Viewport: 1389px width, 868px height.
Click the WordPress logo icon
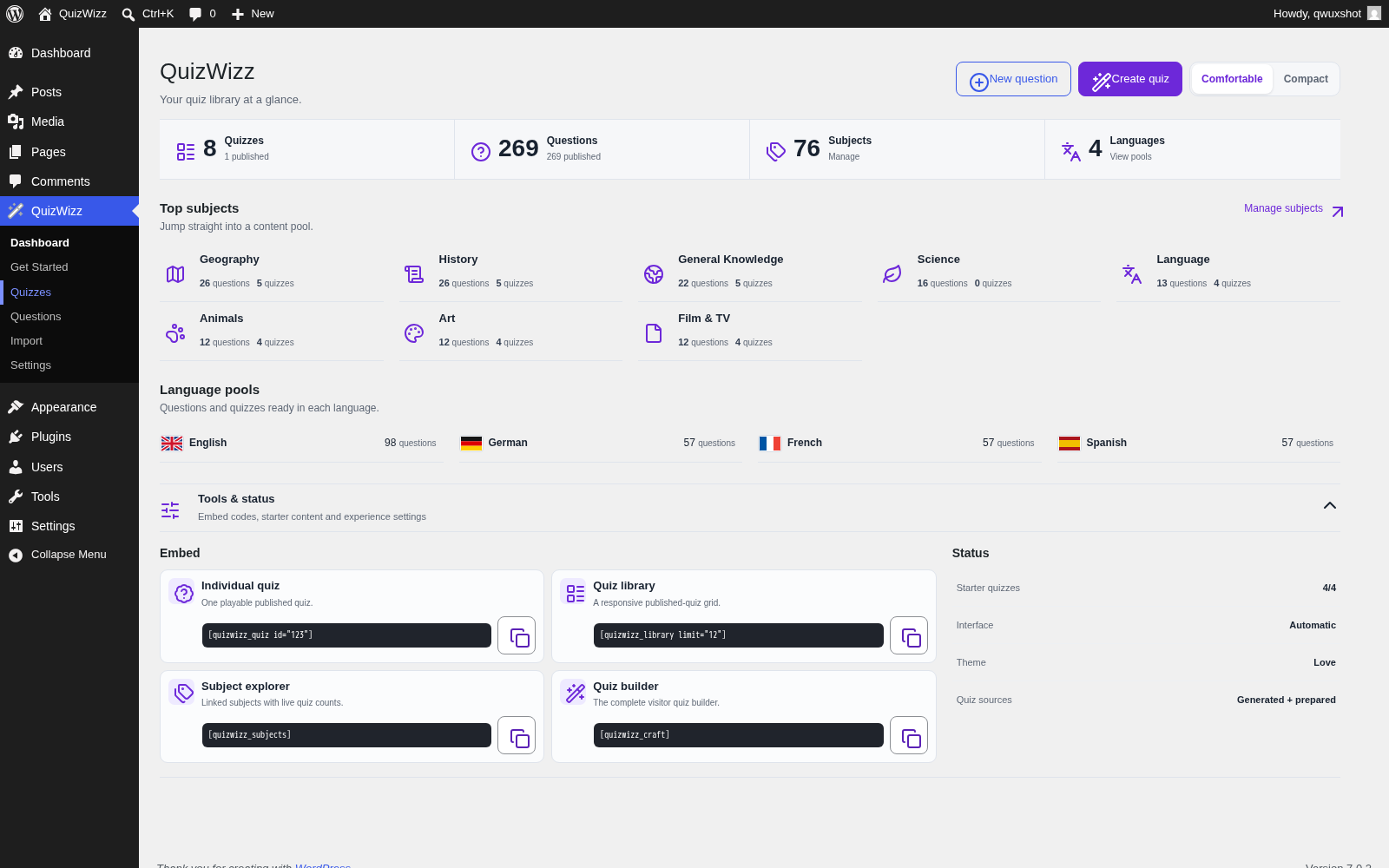(x=15, y=14)
